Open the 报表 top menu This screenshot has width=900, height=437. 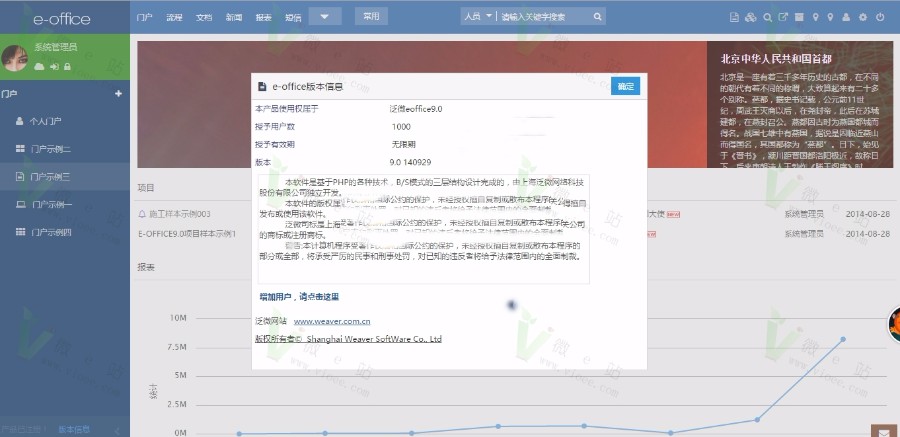click(263, 17)
